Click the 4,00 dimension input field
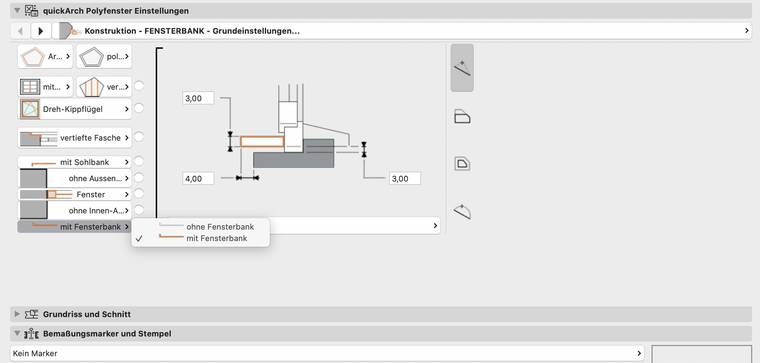Image resolution: width=760 pixels, height=363 pixels. tap(198, 178)
